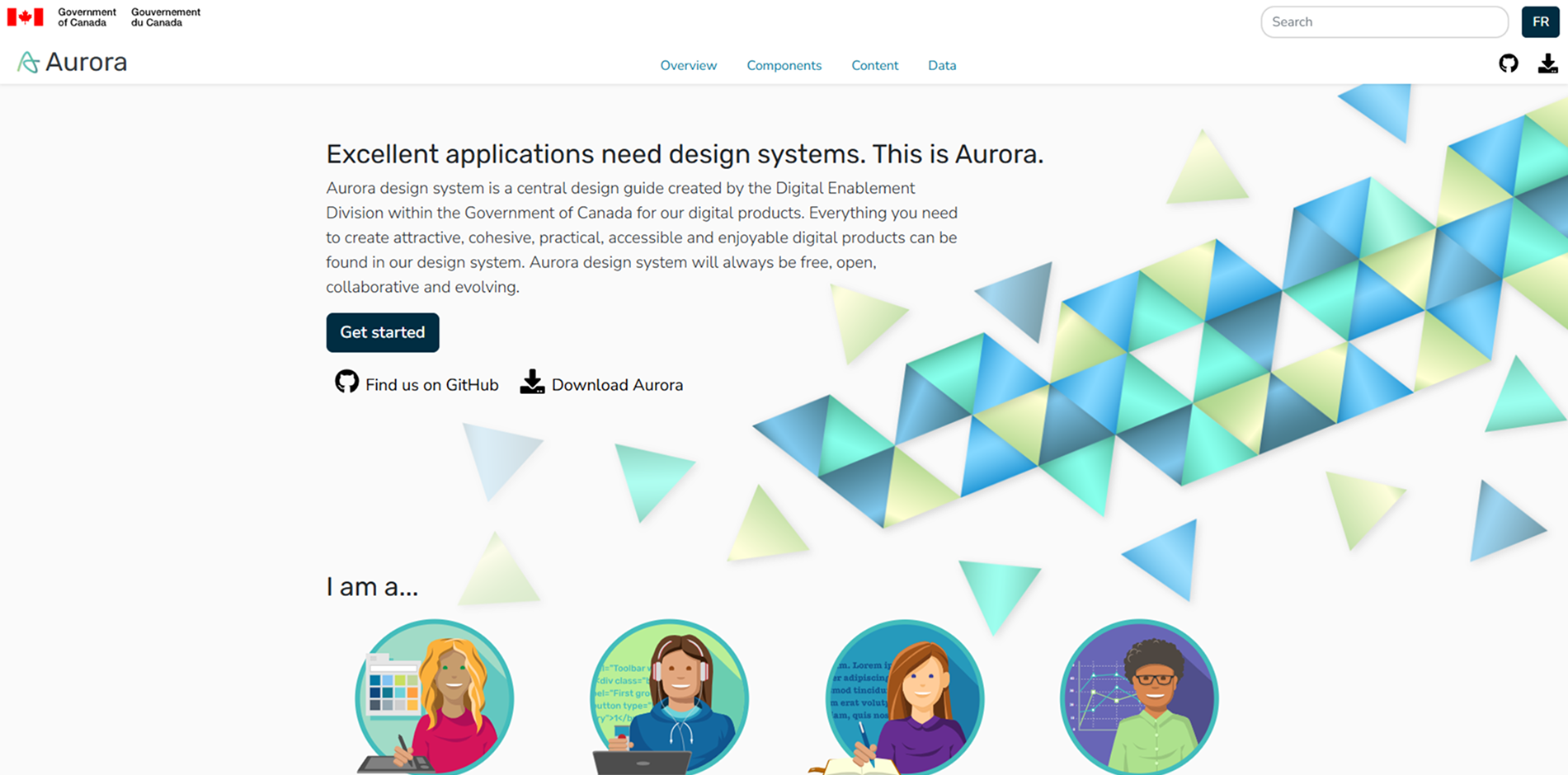
Task: Click the heading 'Excellent applications need design systems'
Action: (685, 154)
